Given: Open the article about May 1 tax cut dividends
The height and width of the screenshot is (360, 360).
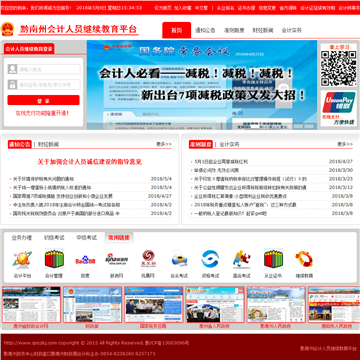Looking at the screenshot, I should tap(221, 162).
